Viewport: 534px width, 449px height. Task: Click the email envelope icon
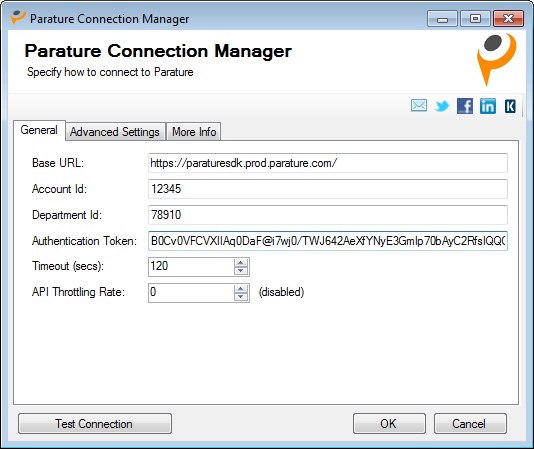pos(419,106)
